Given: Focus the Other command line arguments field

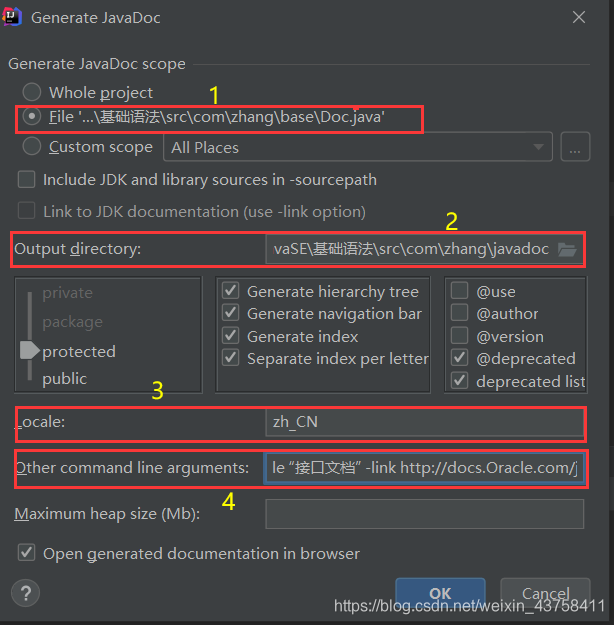Looking at the screenshot, I should coord(424,468).
